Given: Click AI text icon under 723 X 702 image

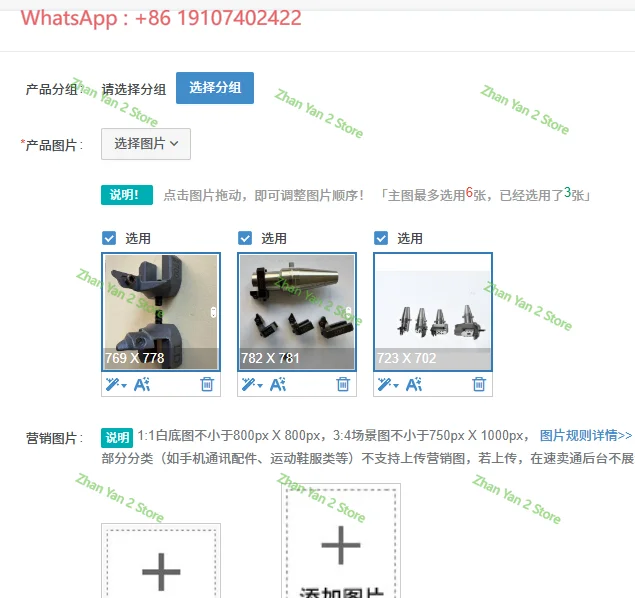Looking at the screenshot, I should 414,384.
